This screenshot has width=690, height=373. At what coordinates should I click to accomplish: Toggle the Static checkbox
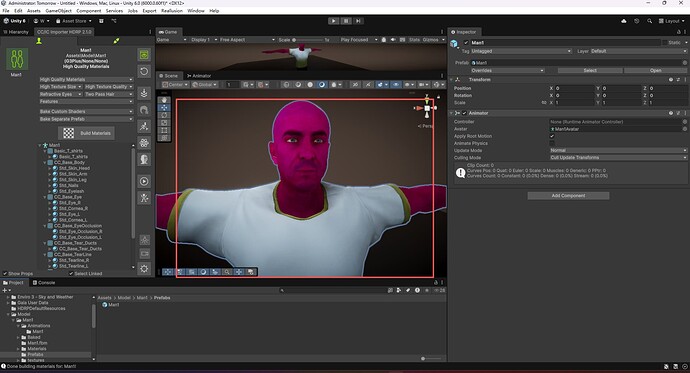664,43
